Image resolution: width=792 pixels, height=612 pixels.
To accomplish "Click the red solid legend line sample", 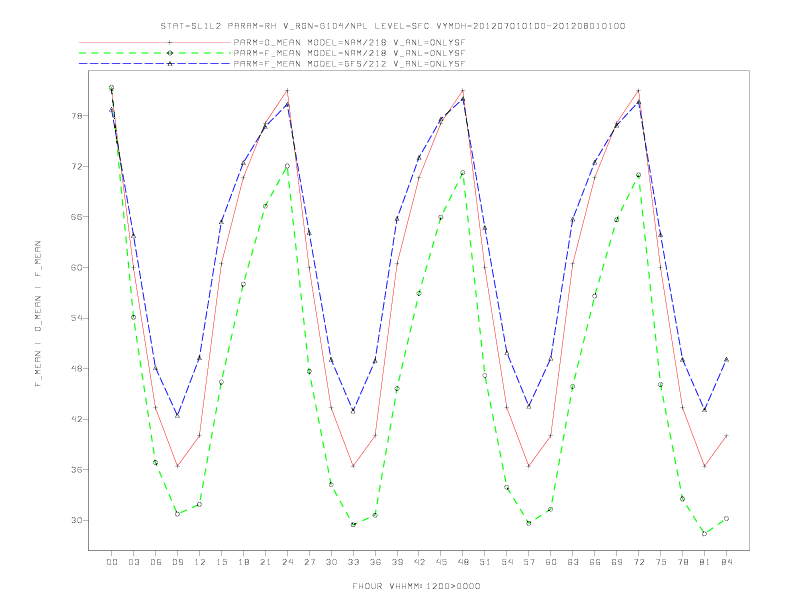I will [x=155, y=42].
